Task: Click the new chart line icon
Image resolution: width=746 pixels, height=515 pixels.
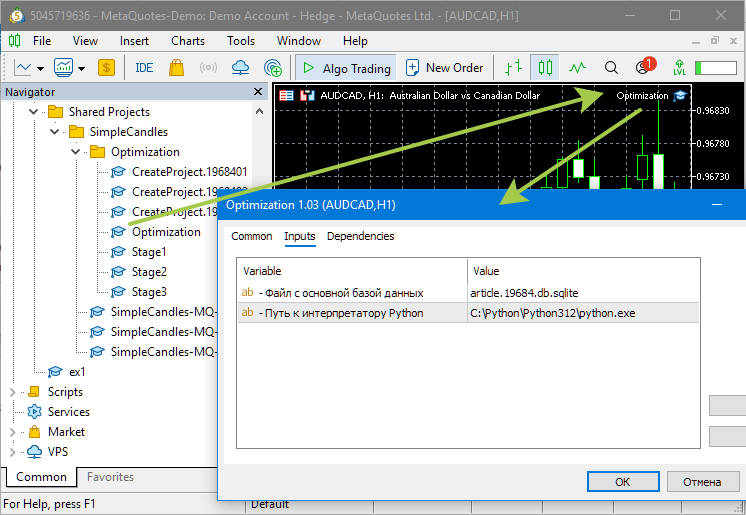Action: [23, 68]
